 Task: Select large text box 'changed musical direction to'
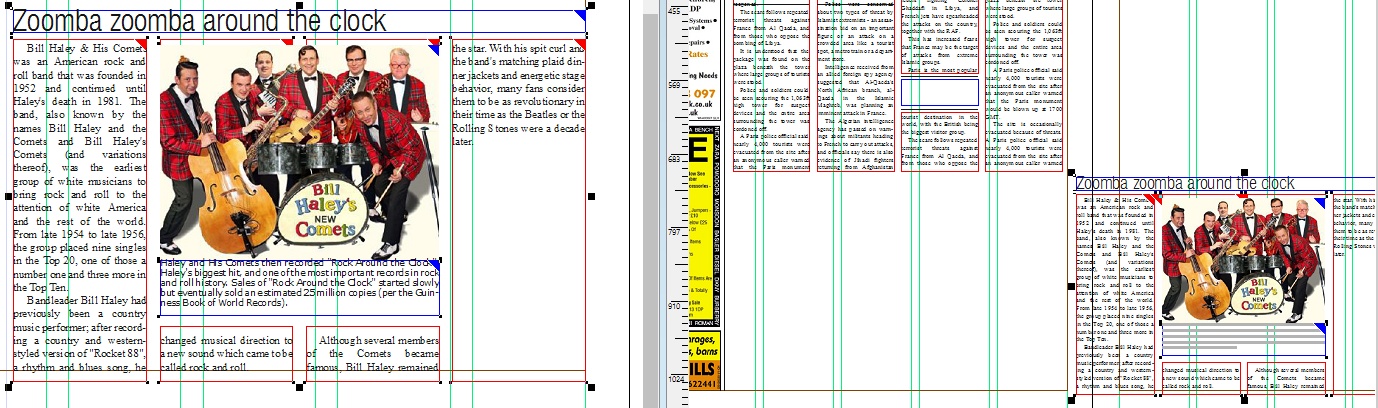[226, 354]
